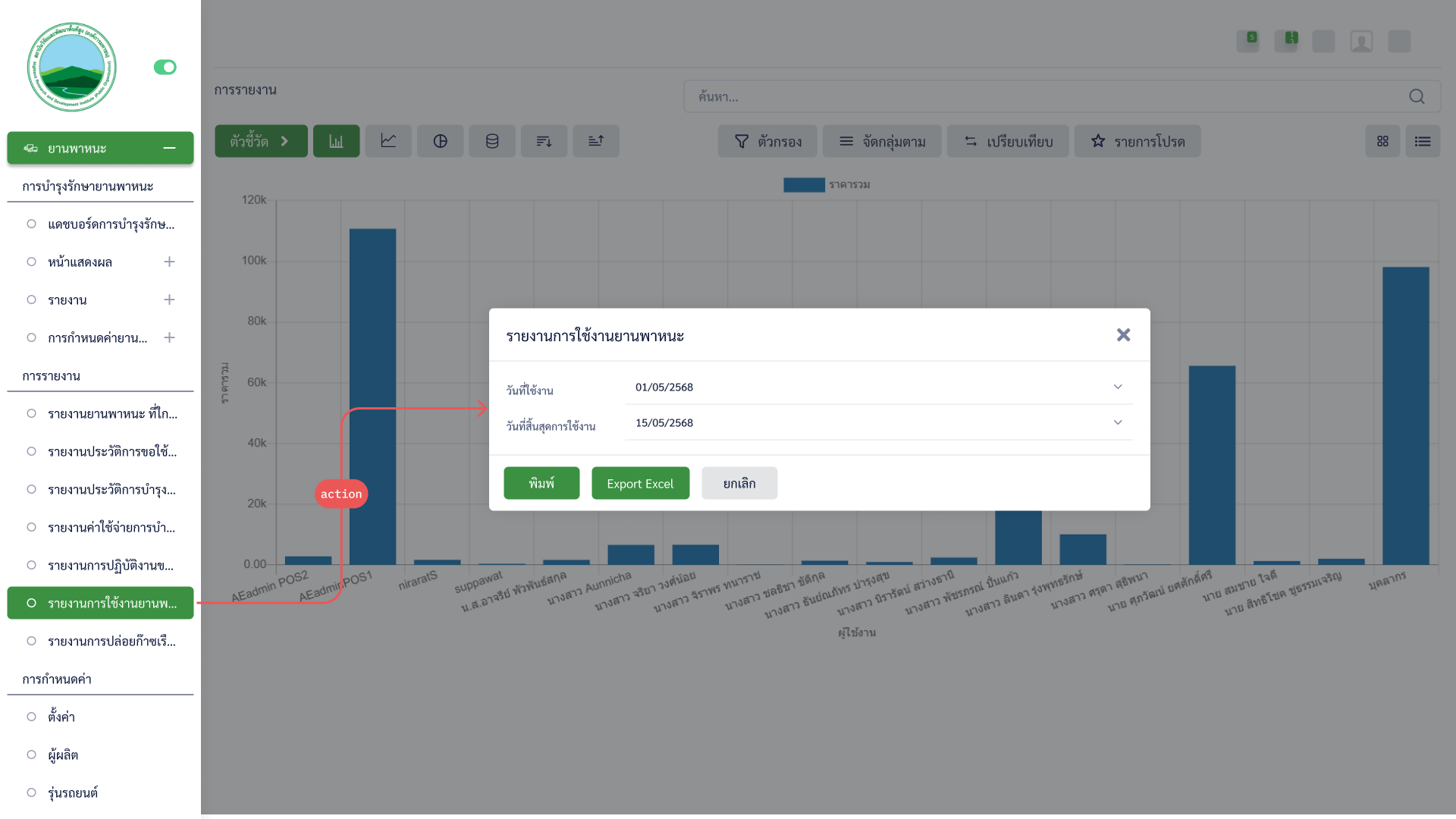This screenshot has width=1456, height=819.
Task: Expand the หน้าแสดงผล submenu plus
Action: pos(169,262)
